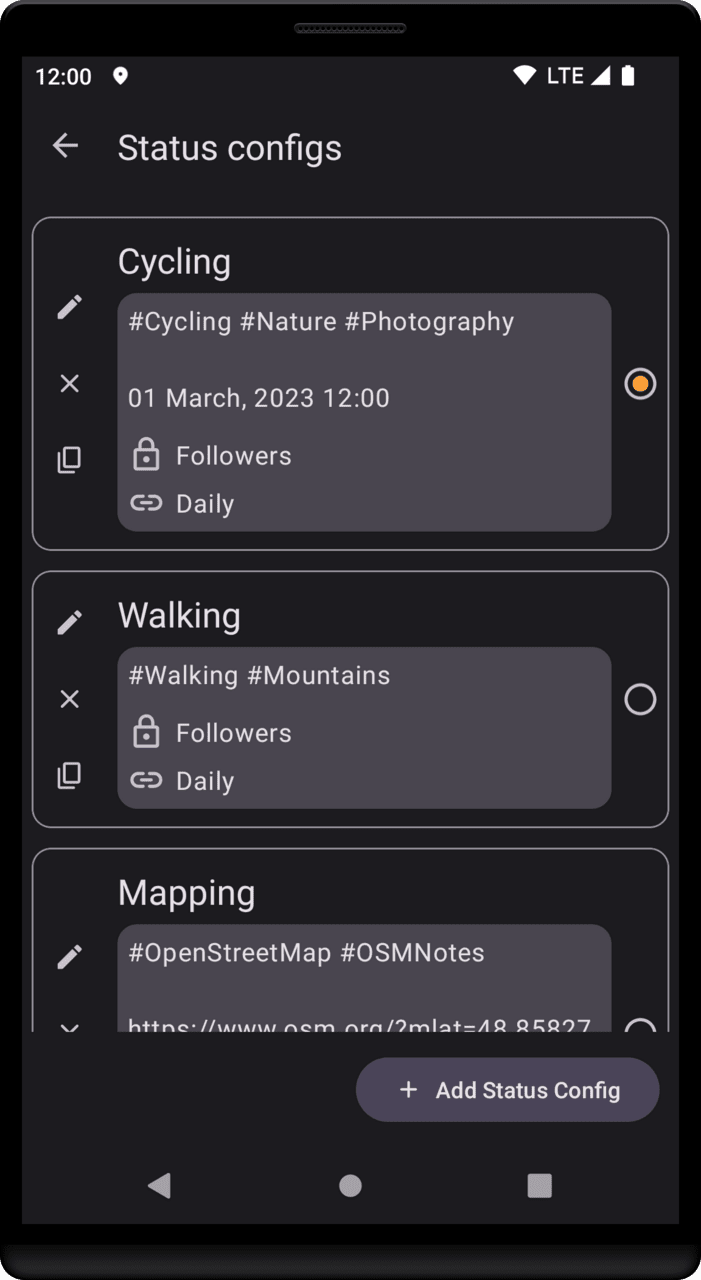Tap the Walking hashtags preview box
The width and height of the screenshot is (701, 1280).
(364, 727)
